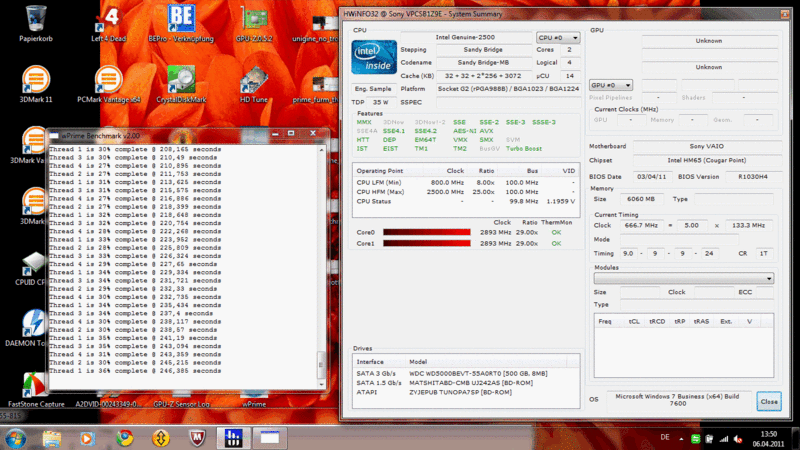Click the Freq column header in modules table
800x450 pixels.
click(x=605, y=321)
